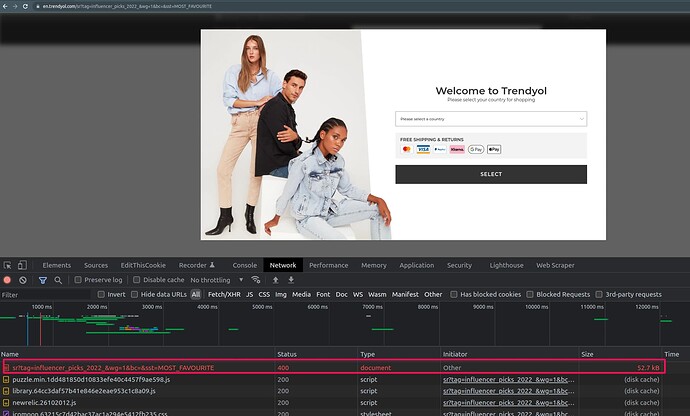The image size is (690, 416).
Task: Open network search magnifier icon
Action: pos(57,280)
